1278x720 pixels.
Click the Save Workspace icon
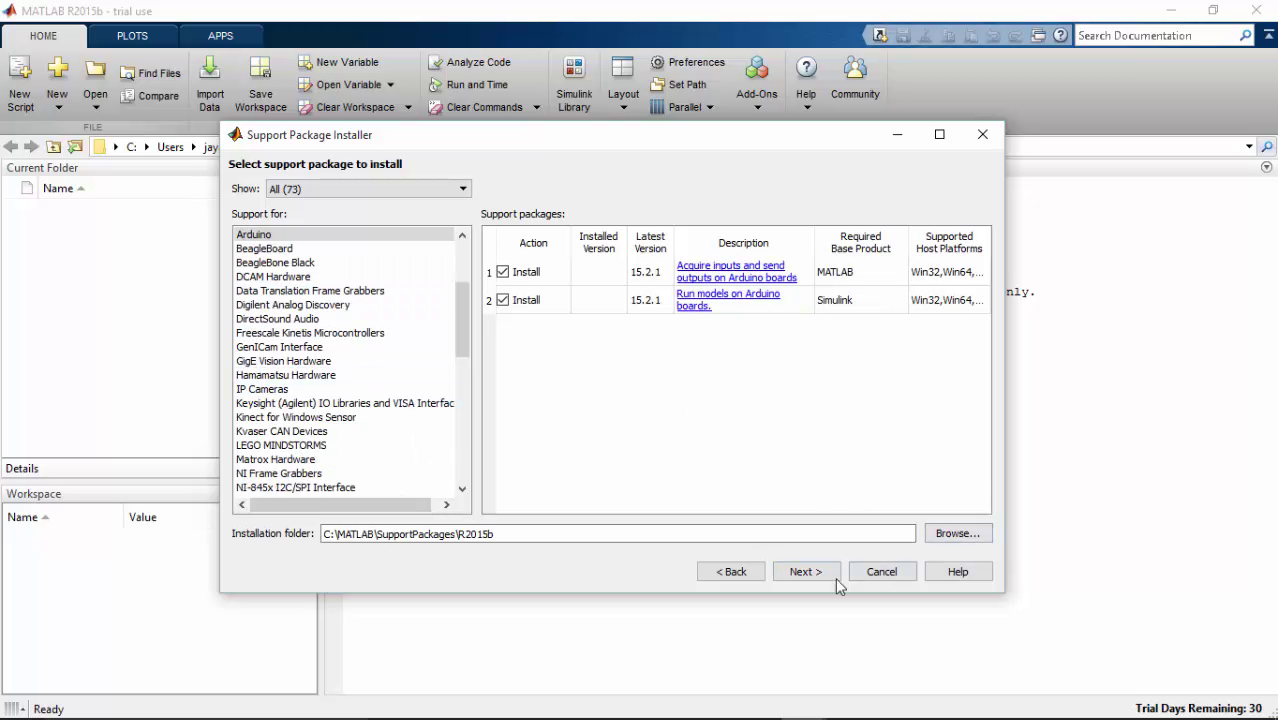click(260, 68)
